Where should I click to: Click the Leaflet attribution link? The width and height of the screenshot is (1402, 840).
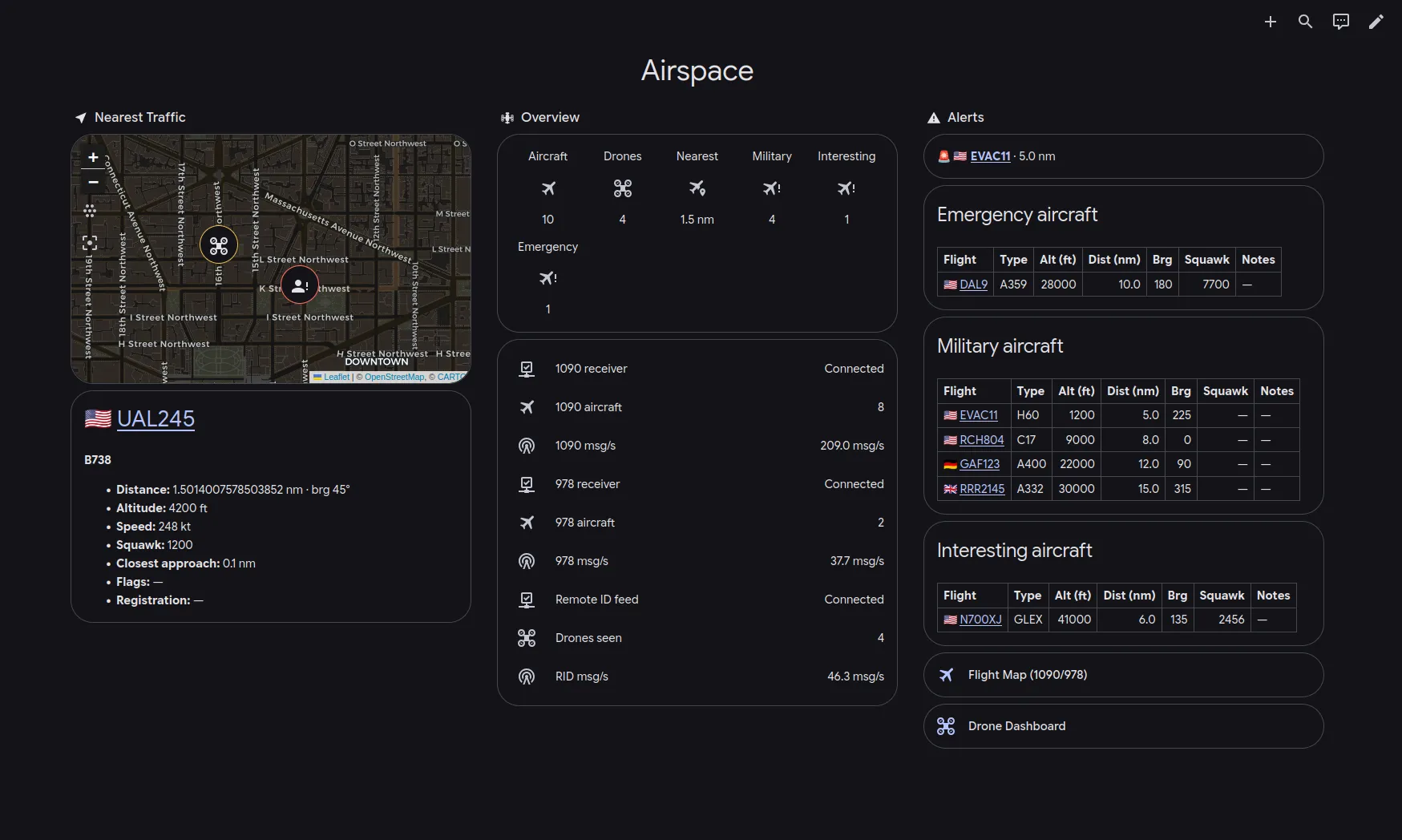pyautogui.click(x=337, y=377)
